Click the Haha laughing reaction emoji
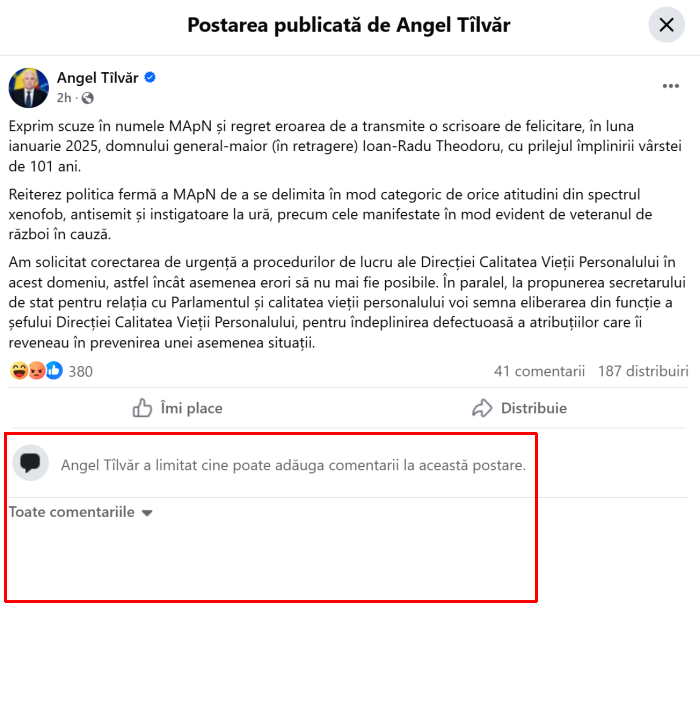 19,371
